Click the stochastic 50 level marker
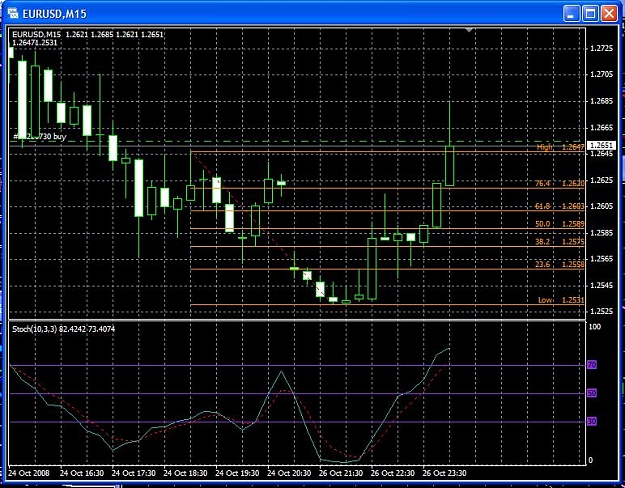Viewport: 625px width, 488px height. tap(592, 393)
